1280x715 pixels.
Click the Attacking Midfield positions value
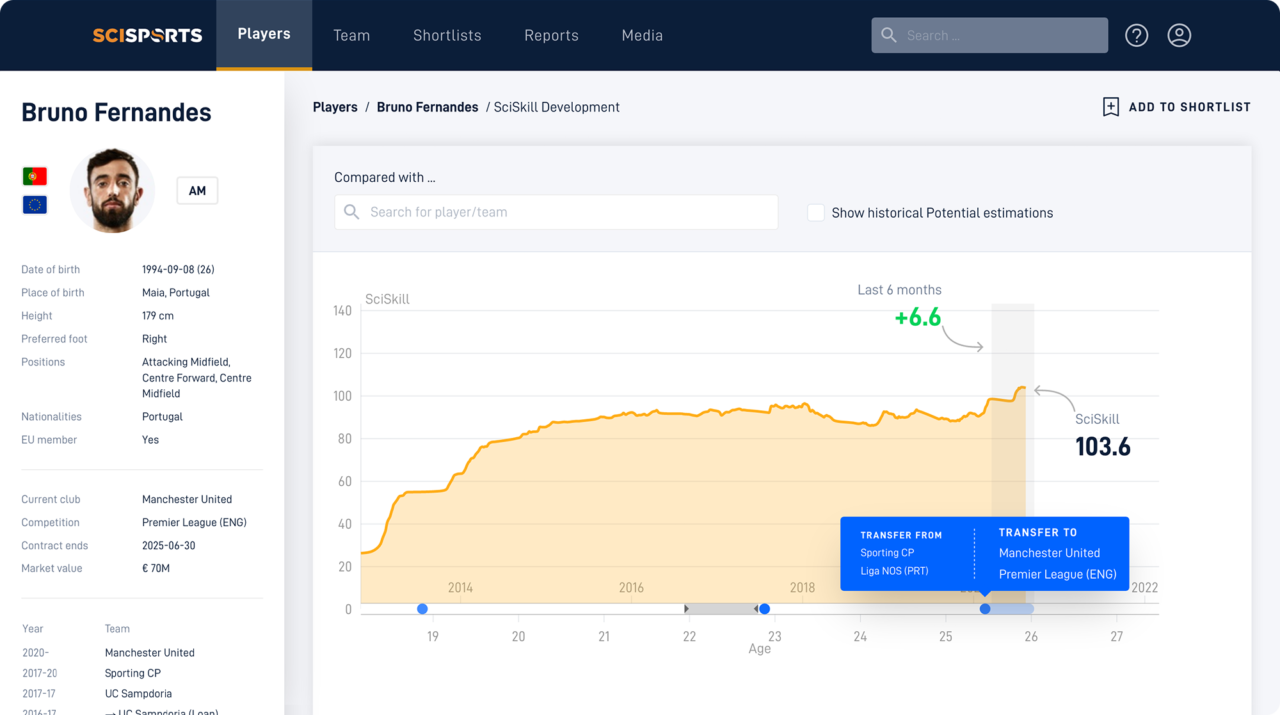point(186,362)
